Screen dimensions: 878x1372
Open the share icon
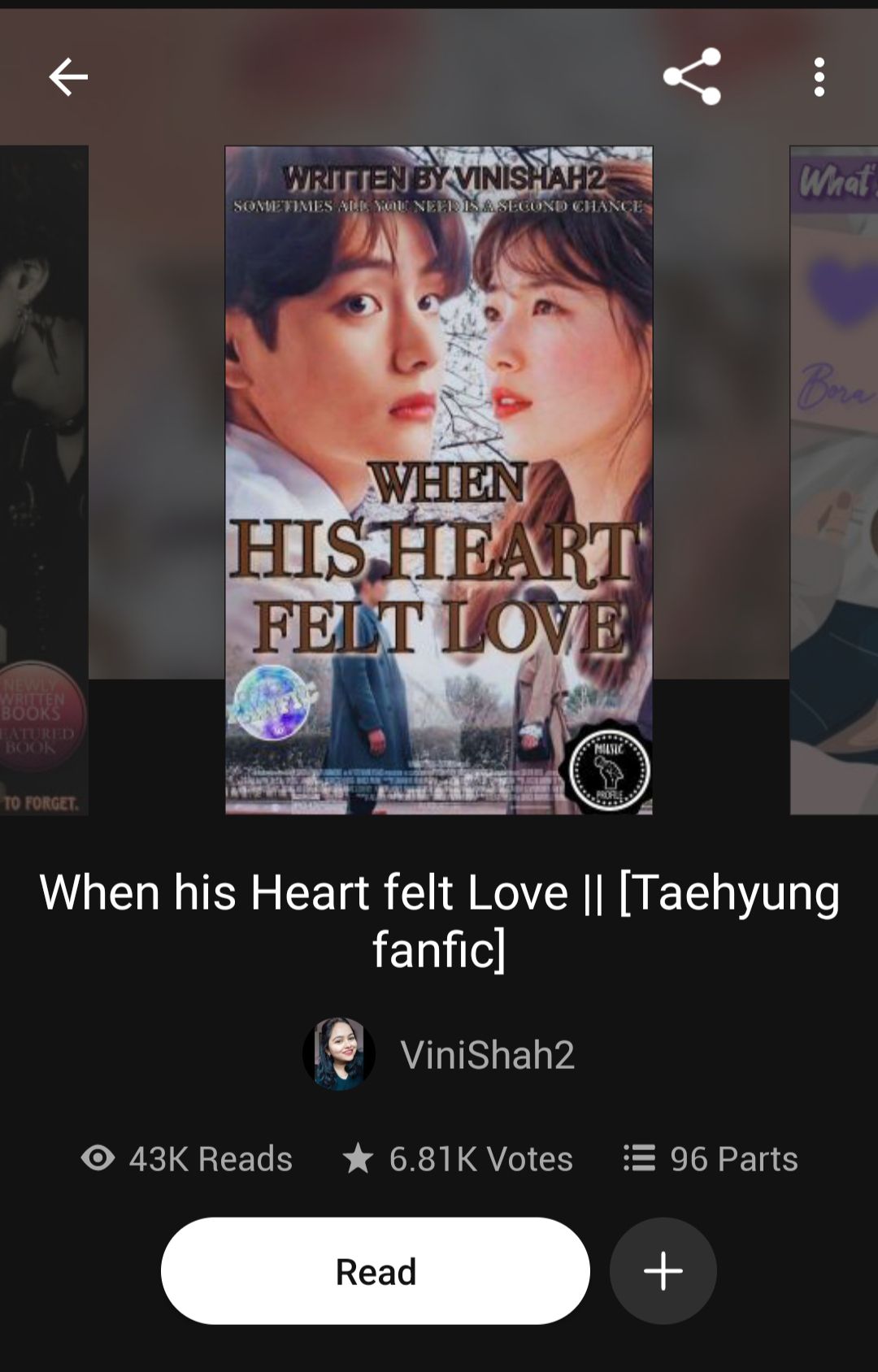tap(693, 76)
